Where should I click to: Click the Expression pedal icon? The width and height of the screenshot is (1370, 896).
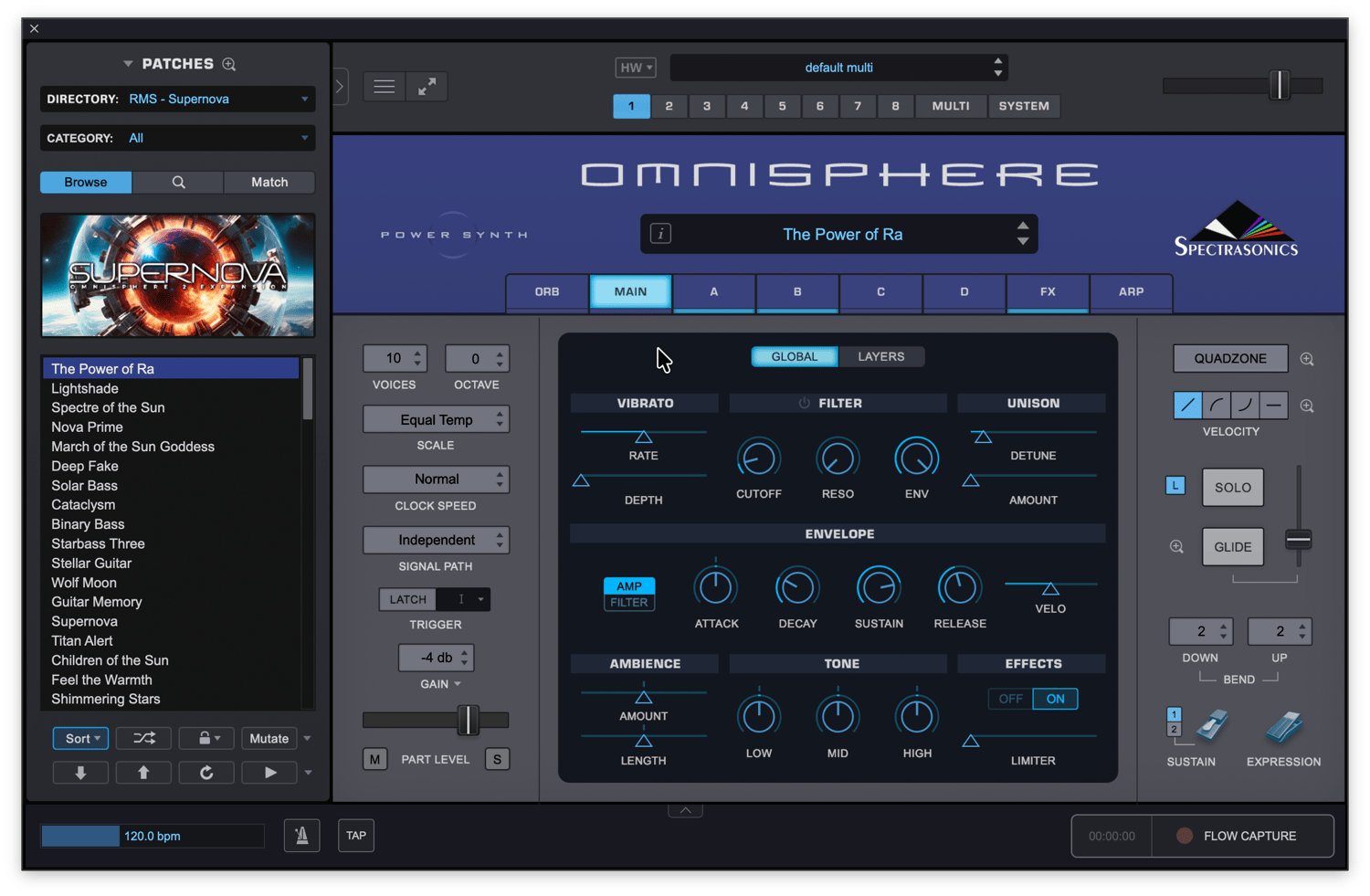(x=1283, y=727)
